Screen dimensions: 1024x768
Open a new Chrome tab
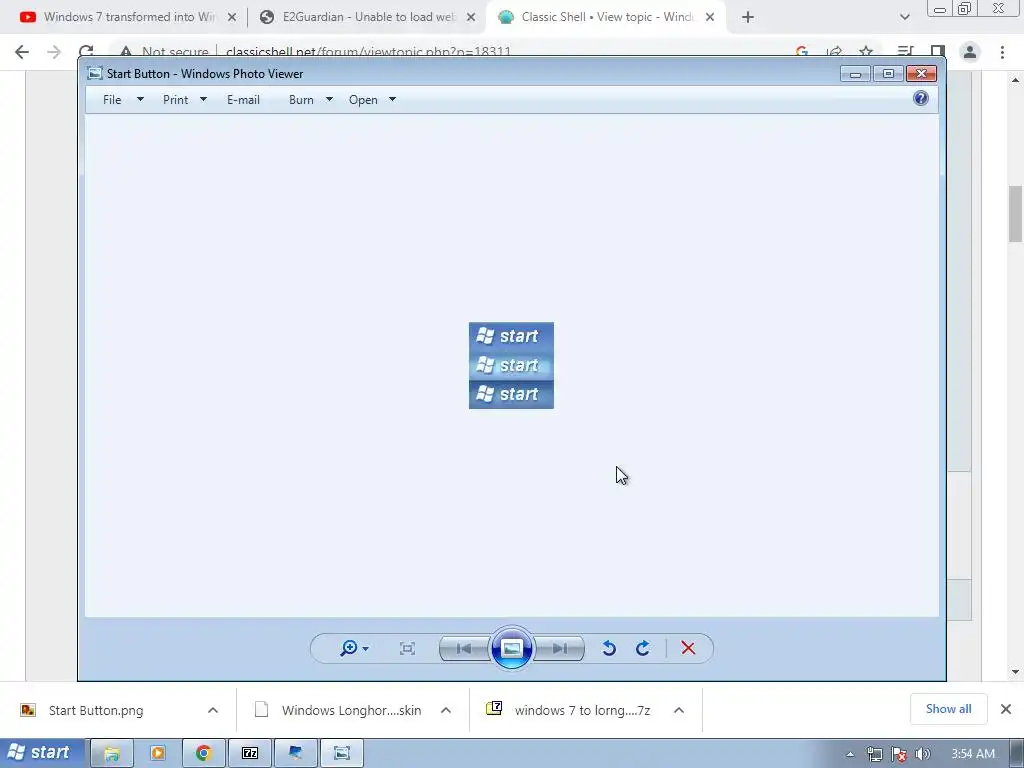tap(748, 17)
